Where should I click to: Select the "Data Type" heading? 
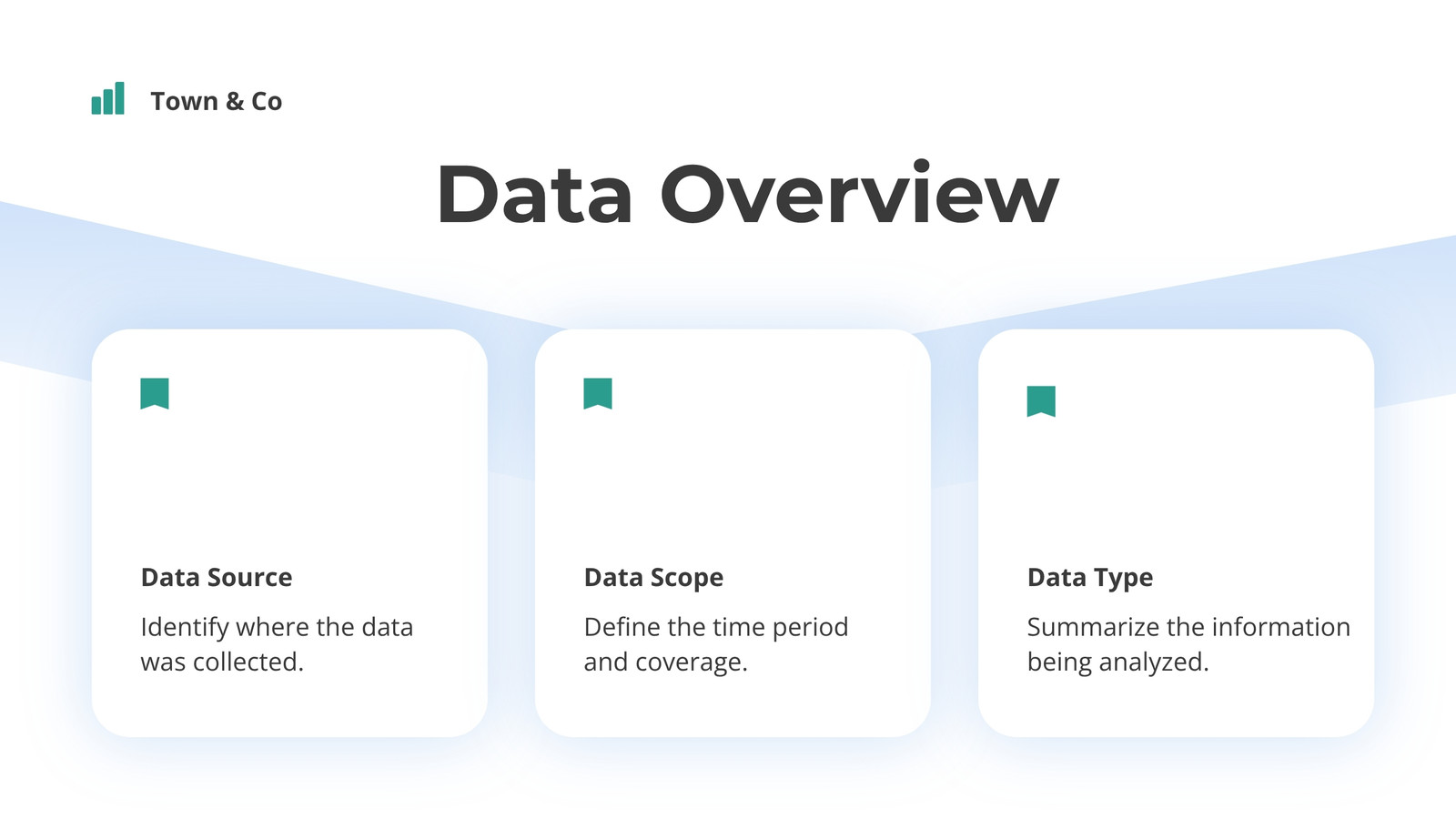pos(1090,579)
